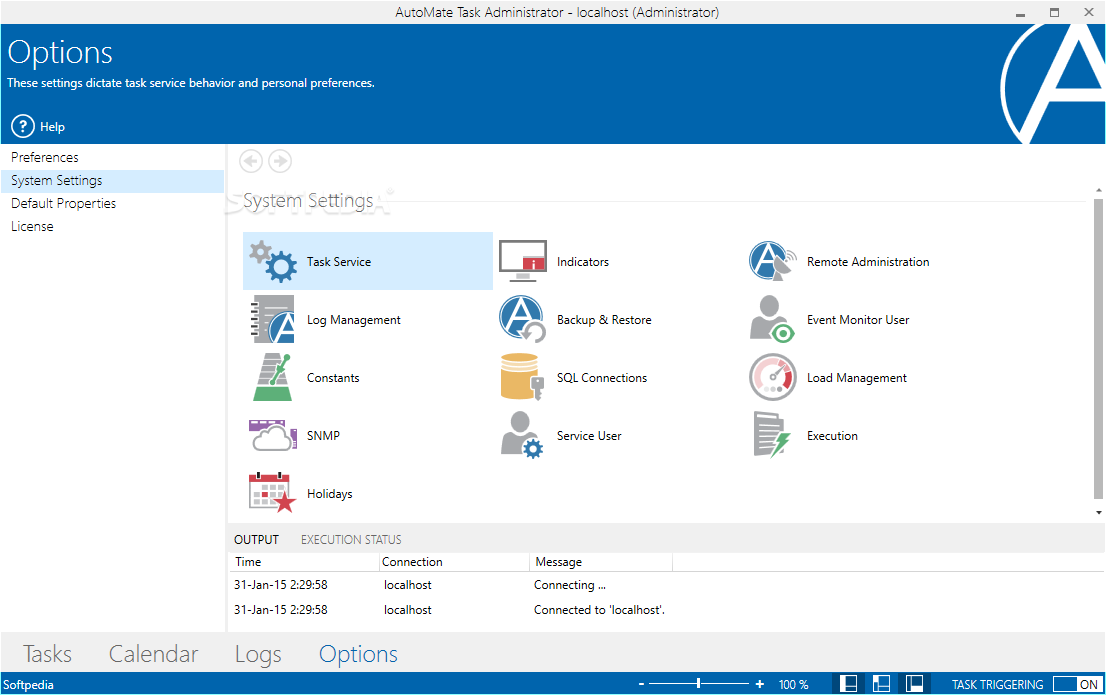Open the Log Management notebook icon
This screenshot has height=695, width=1106.
272,319
